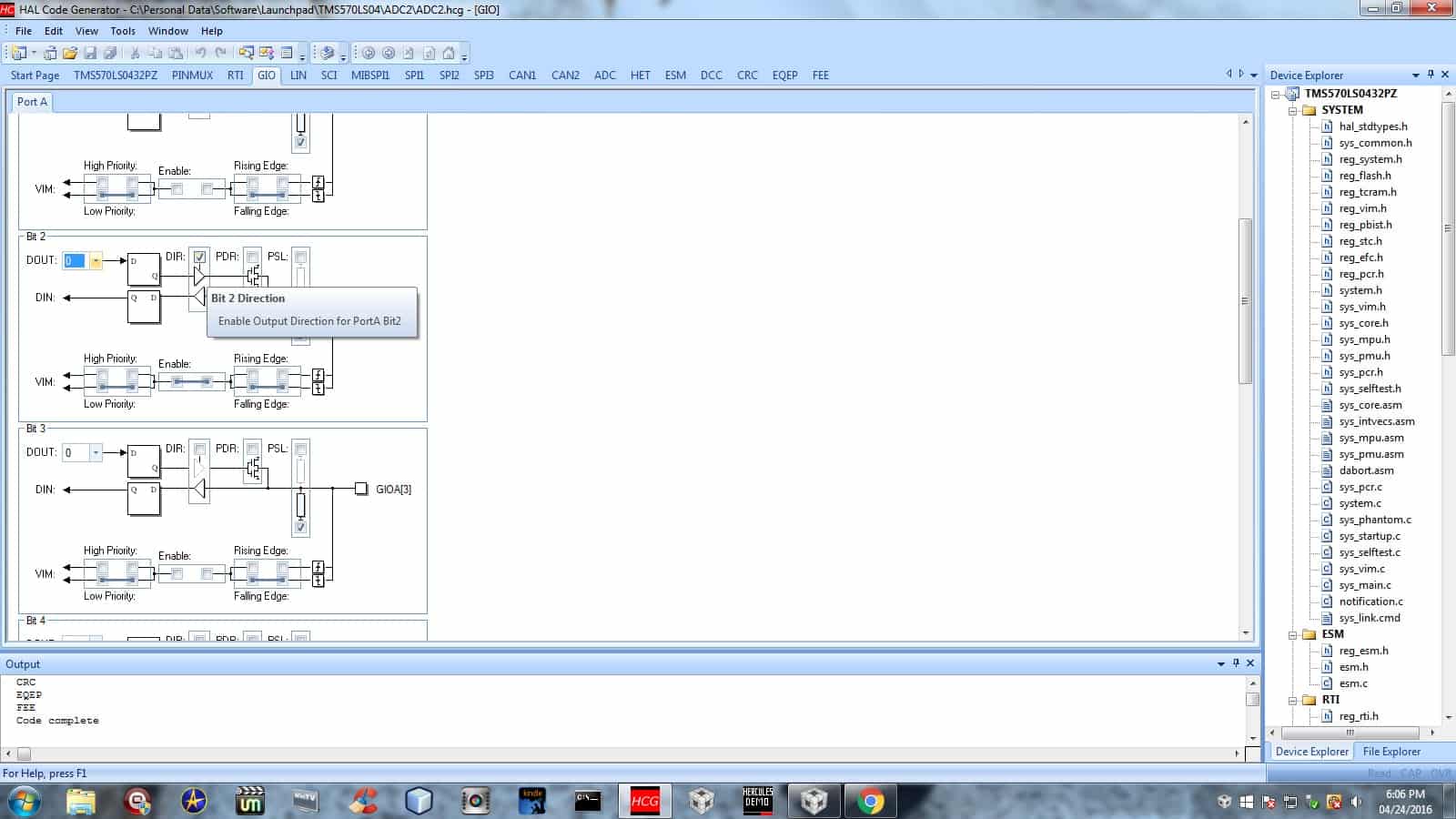Screen dimensions: 1456x819
Task: Open sys_main.c file in Device Explorer
Action: point(1364,585)
